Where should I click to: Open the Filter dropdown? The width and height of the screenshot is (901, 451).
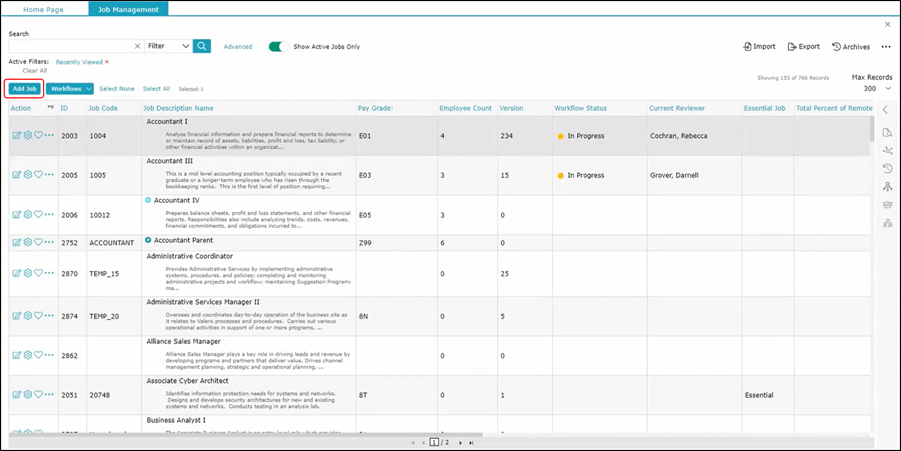[167, 46]
